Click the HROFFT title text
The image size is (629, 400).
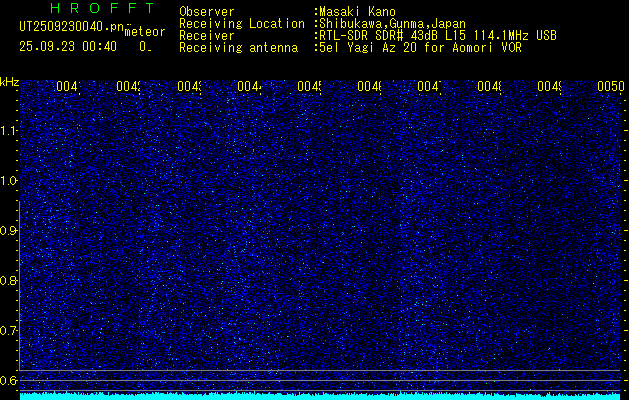102,8
